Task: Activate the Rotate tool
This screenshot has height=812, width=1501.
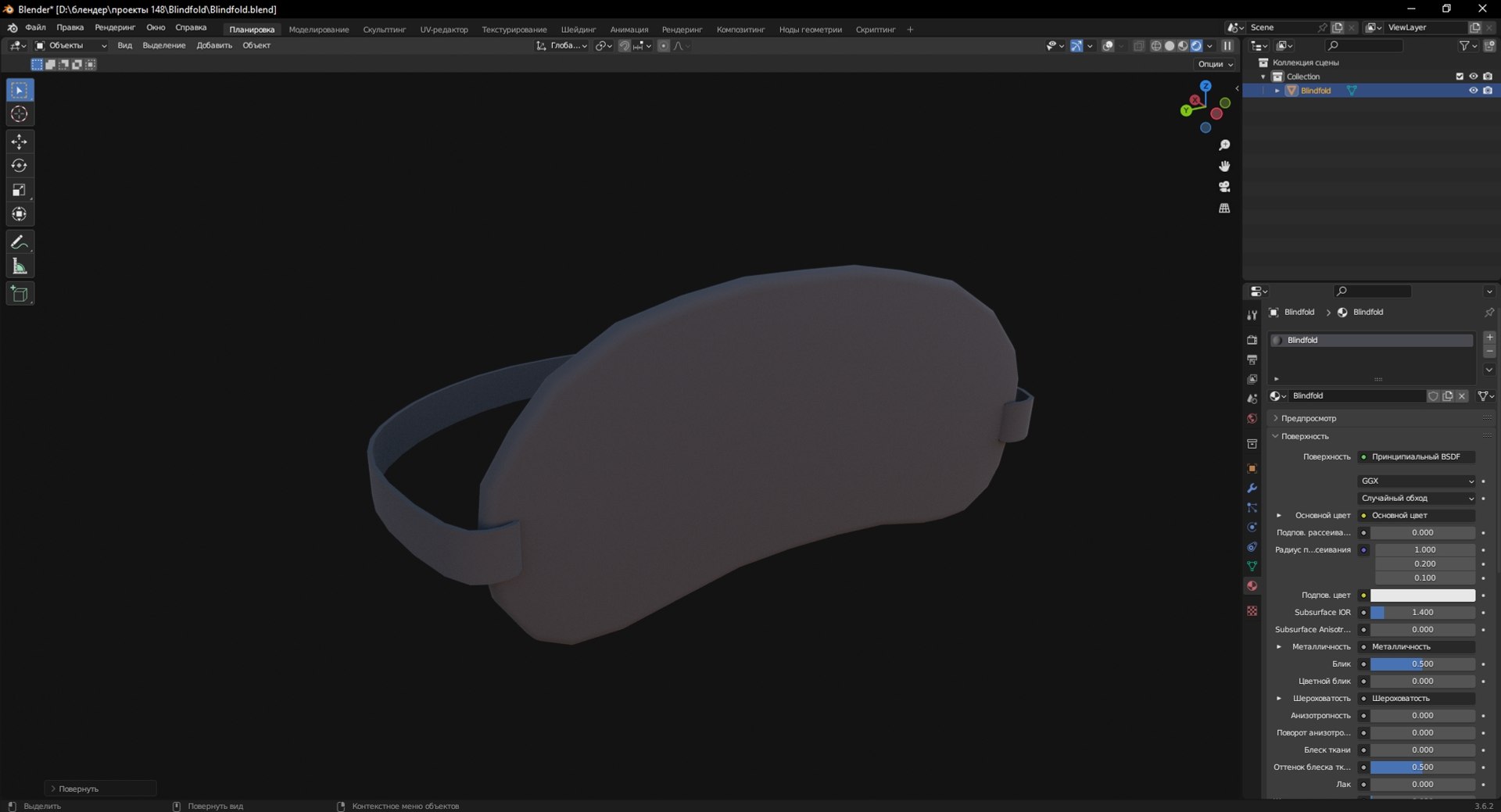Action: click(x=20, y=166)
